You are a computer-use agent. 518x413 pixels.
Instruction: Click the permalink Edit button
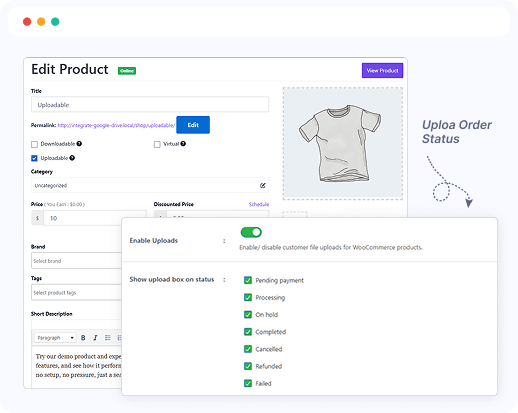tap(193, 125)
